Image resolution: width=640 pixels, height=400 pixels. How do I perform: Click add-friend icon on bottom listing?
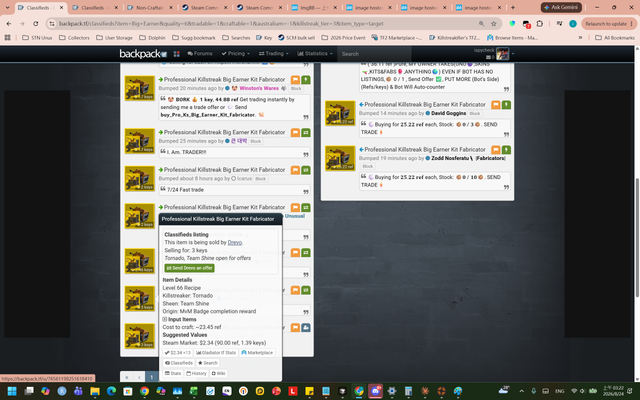(306, 328)
